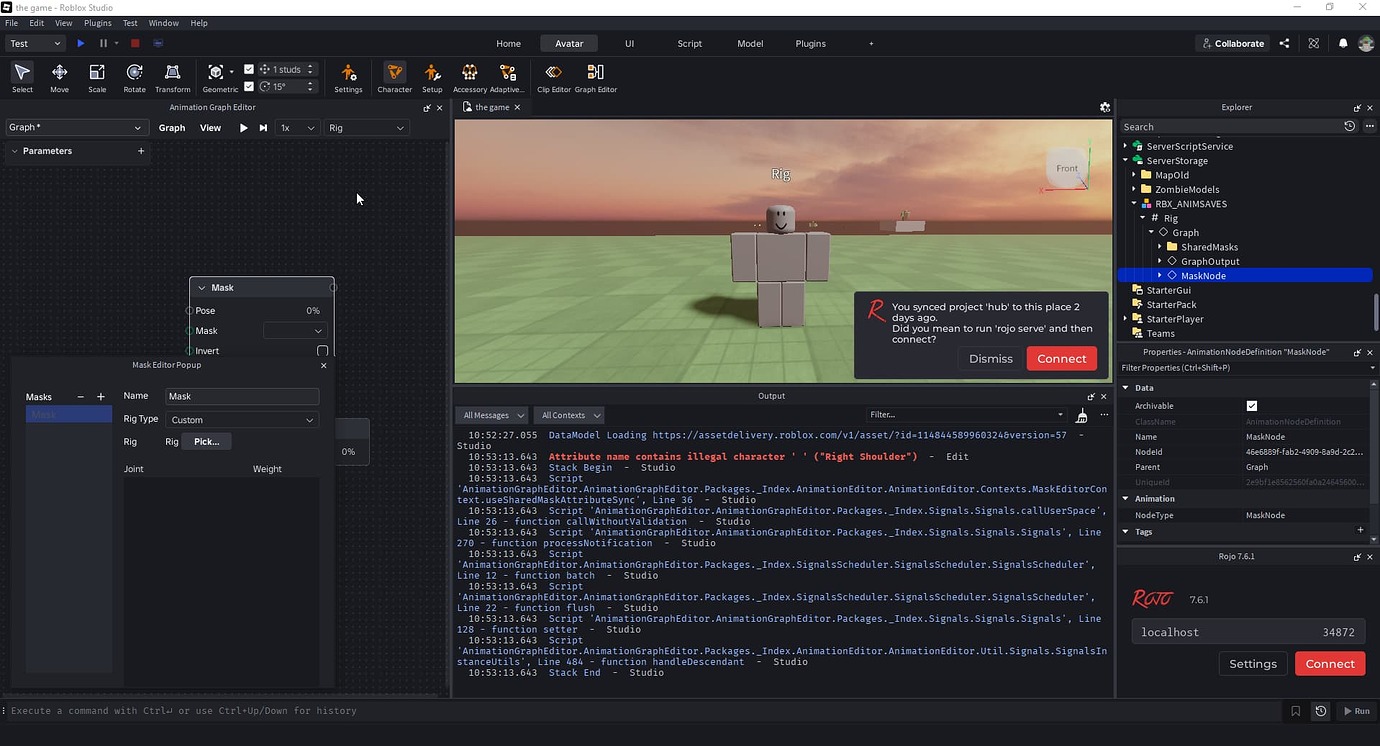Open the All Messages filter dropdown

click(493, 415)
